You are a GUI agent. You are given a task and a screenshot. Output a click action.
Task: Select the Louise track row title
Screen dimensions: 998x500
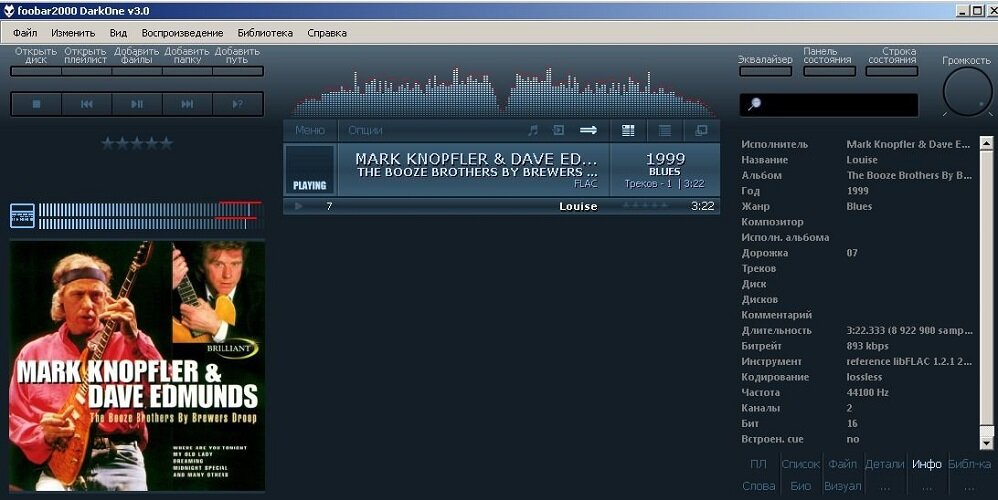pyautogui.click(x=578, y=206)
